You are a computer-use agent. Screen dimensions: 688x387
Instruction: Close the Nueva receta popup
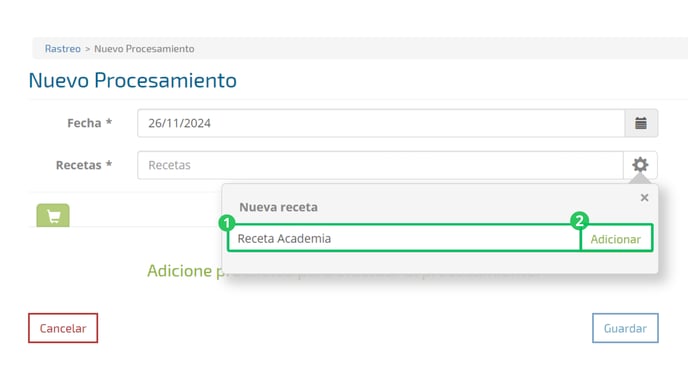click(x=644, y=198)
